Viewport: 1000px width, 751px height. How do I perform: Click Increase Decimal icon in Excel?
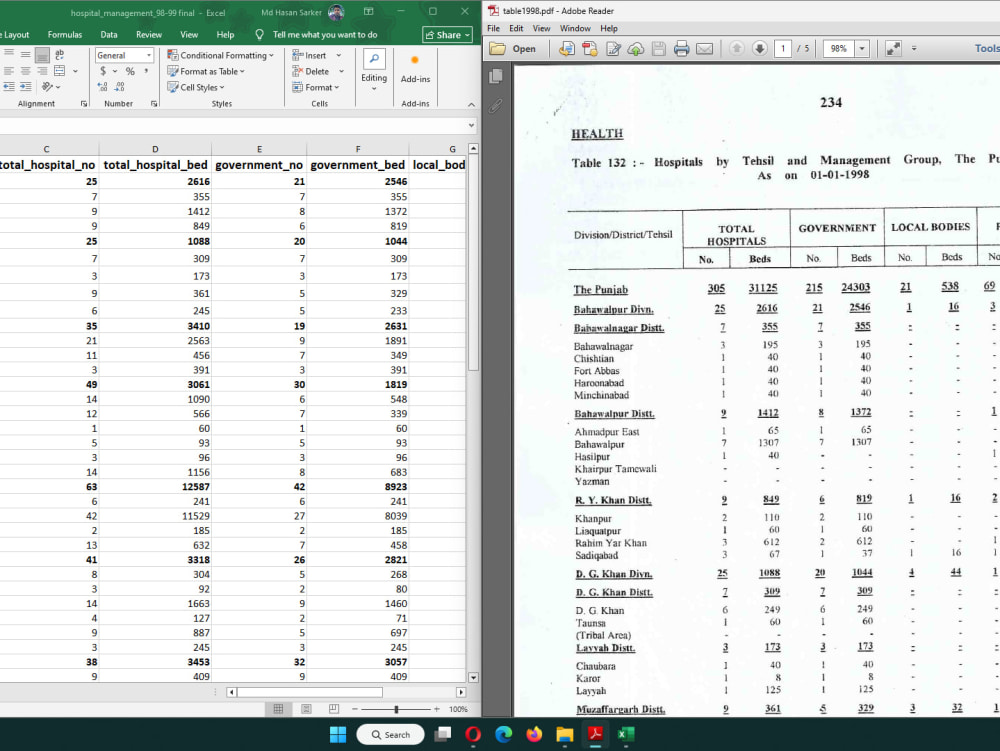pos(103,87)
